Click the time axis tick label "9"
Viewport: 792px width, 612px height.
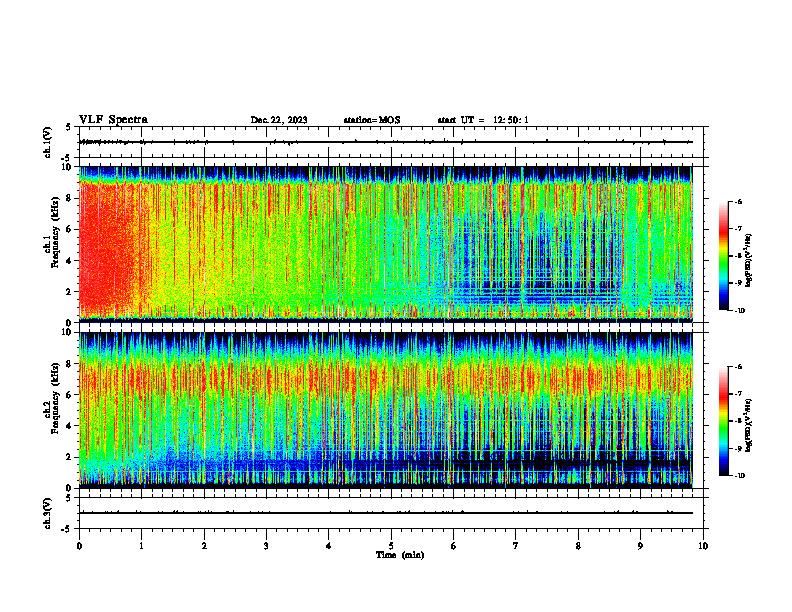click(x=640, y=546)
